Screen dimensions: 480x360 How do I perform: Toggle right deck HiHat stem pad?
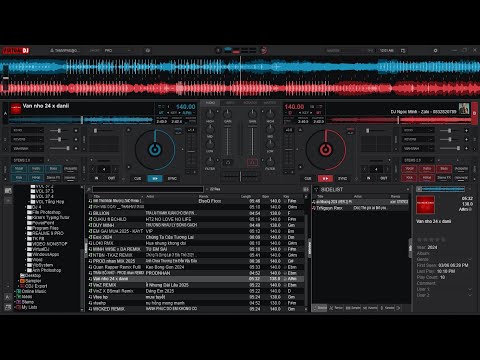pos(427,178)
